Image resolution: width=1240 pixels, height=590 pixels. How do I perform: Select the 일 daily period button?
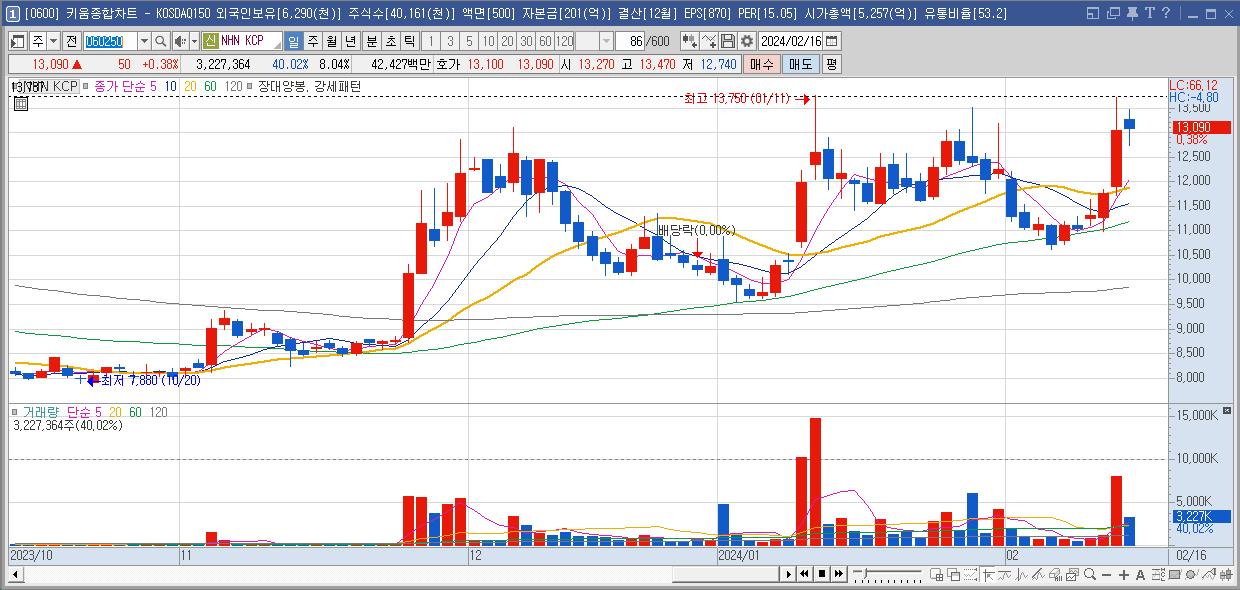coord(293,41)
